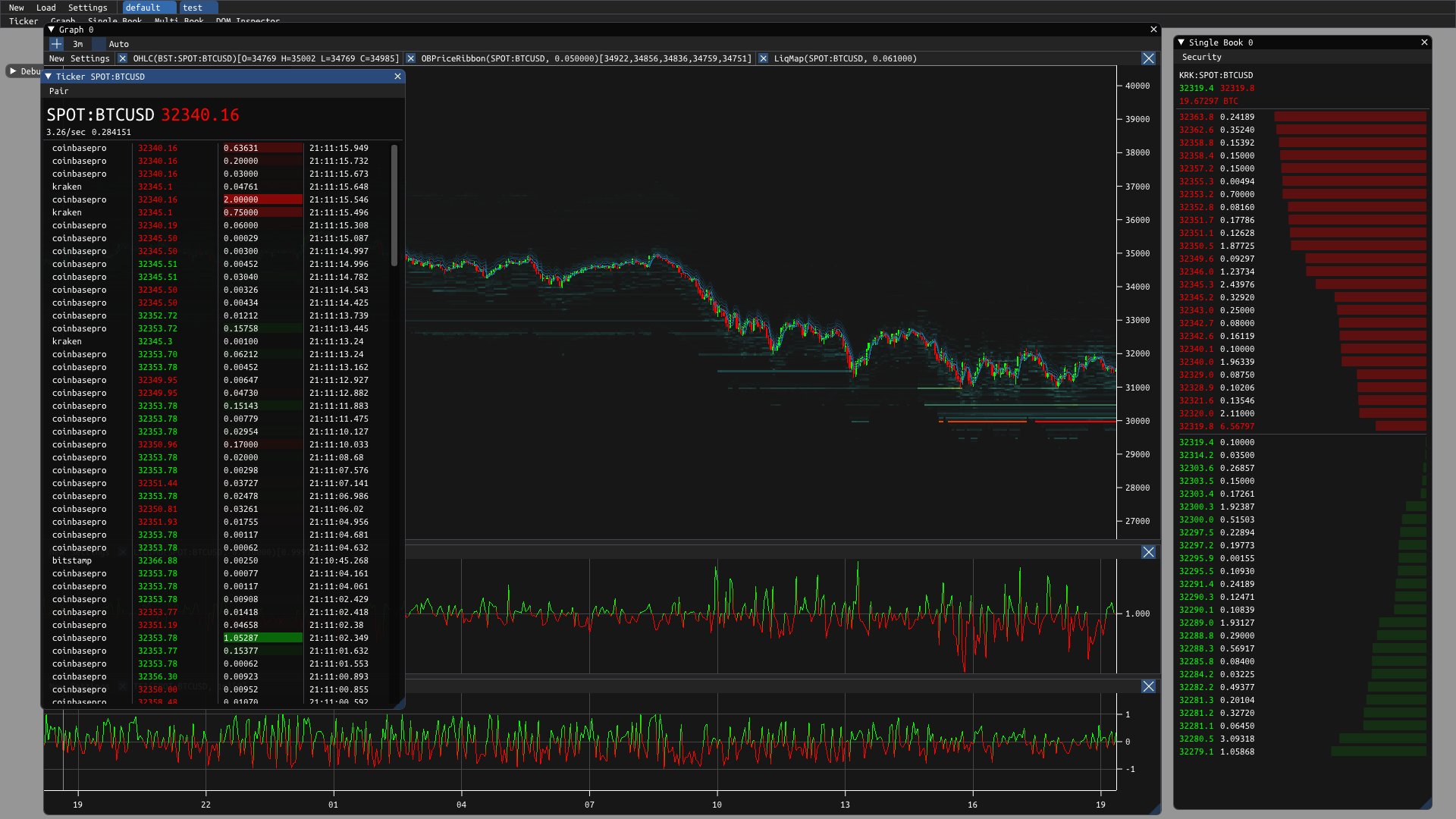Open Graph 0's Settings menu
The image size is (1456, 819).
click(90, 58)
